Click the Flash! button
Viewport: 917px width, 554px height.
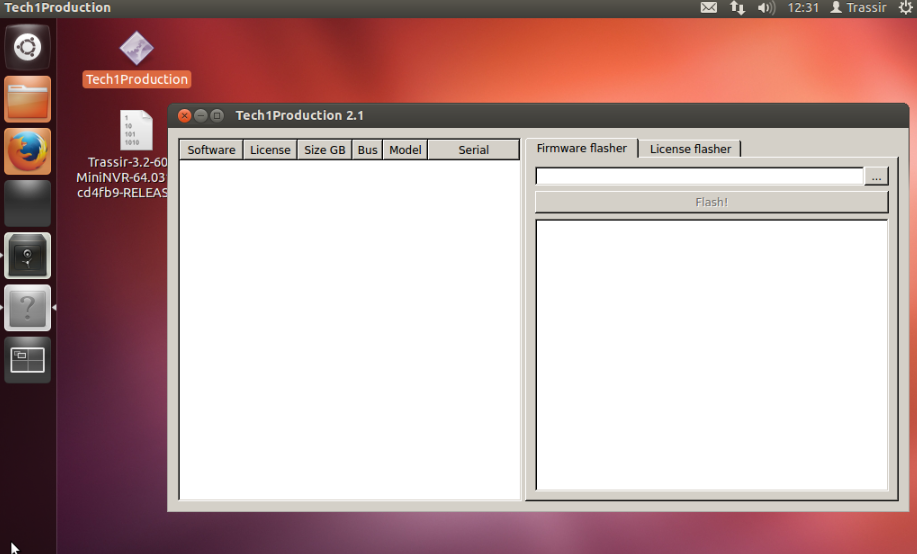[712, 202]
